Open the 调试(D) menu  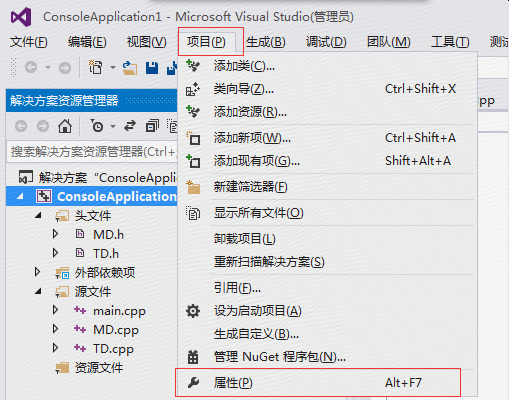pos(326,42)
